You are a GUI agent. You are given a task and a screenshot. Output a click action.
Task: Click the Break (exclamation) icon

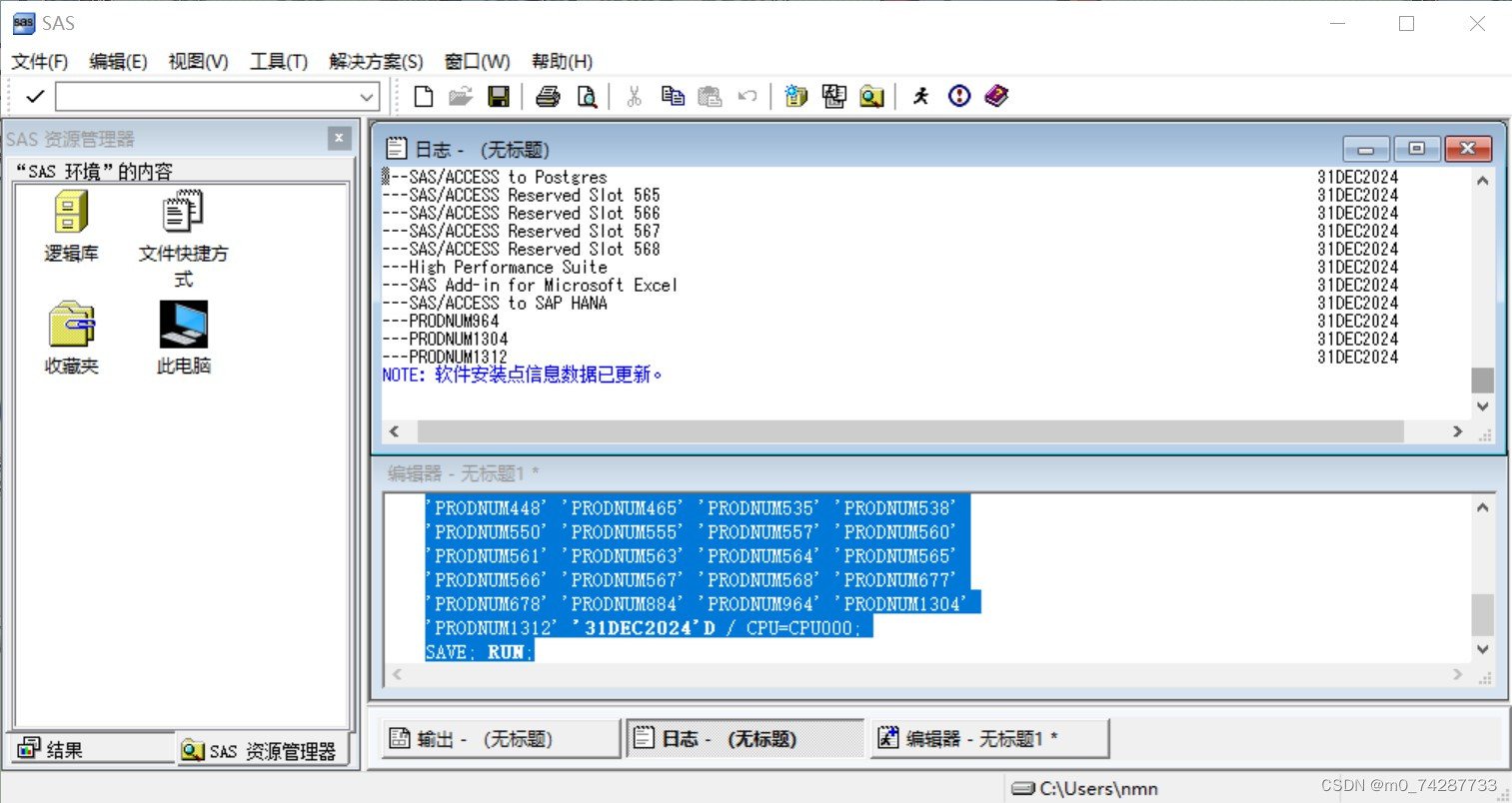click(957, 96)
